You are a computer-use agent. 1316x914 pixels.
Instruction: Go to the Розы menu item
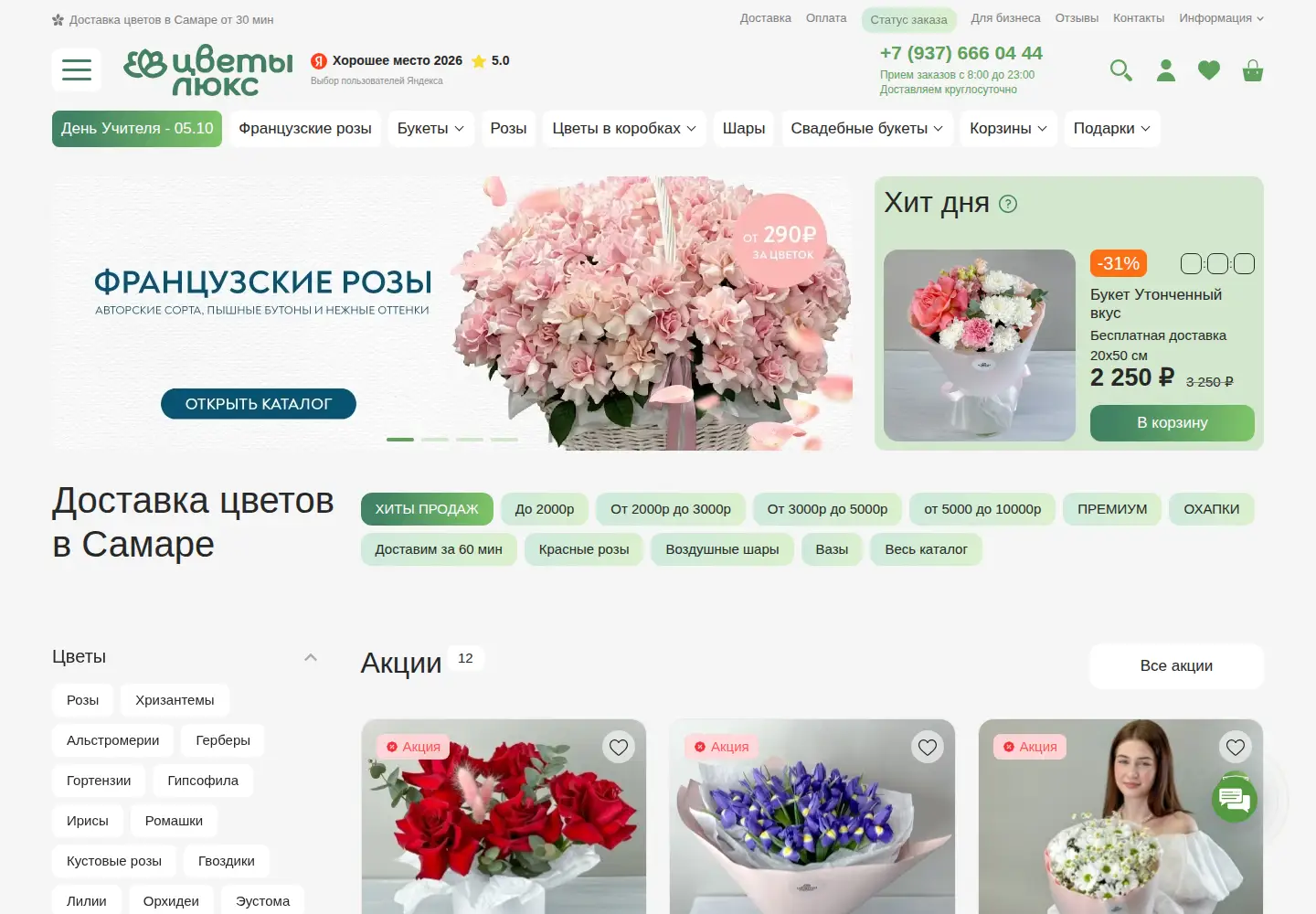pos(508,129)
